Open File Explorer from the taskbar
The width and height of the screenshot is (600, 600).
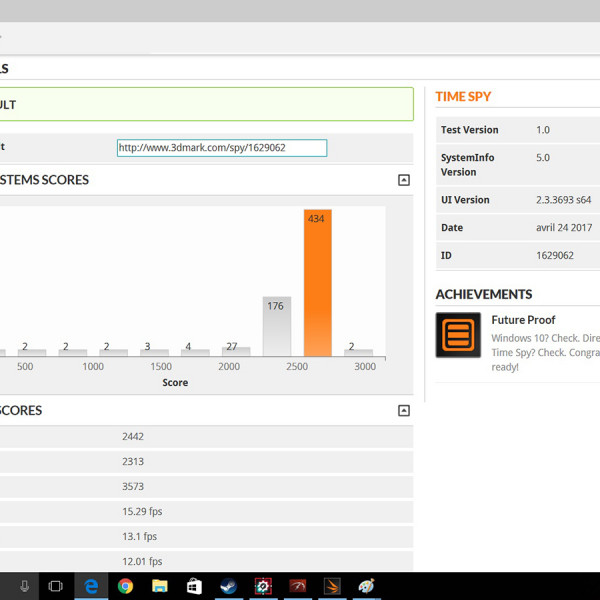(x=159, y=586)
